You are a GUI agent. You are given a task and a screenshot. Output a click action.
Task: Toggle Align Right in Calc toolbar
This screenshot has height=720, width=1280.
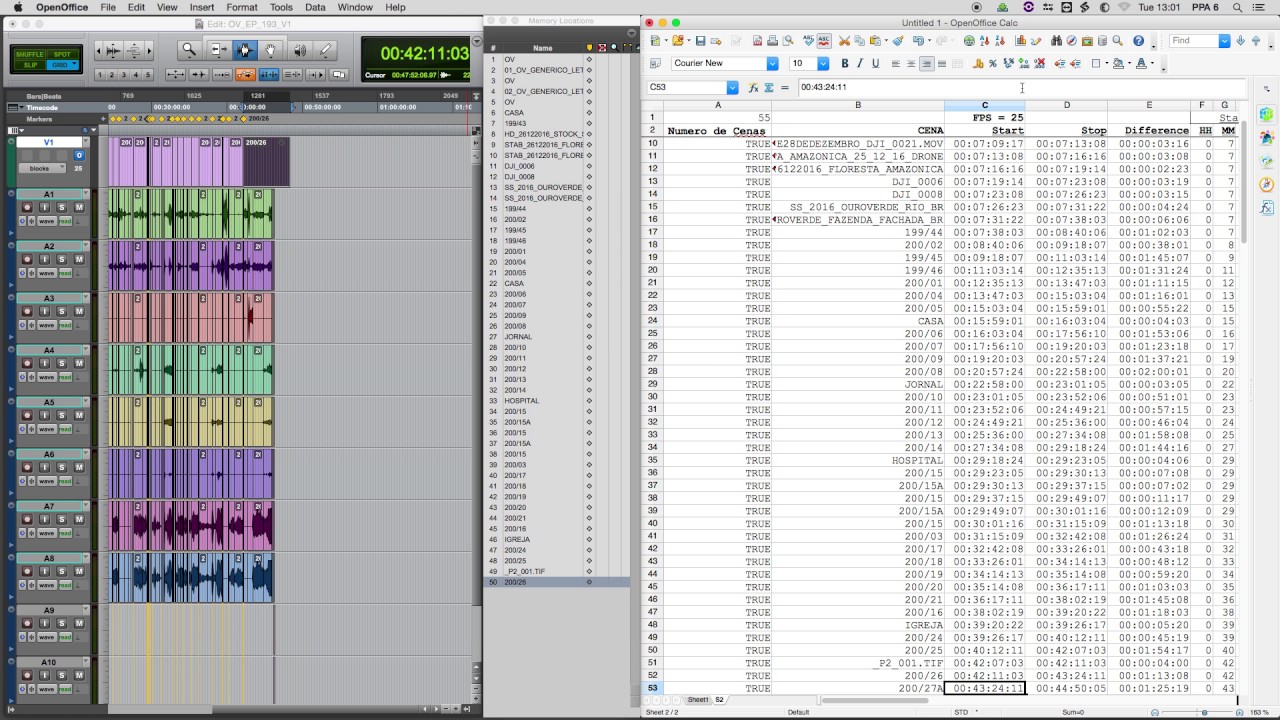(927, 63)
